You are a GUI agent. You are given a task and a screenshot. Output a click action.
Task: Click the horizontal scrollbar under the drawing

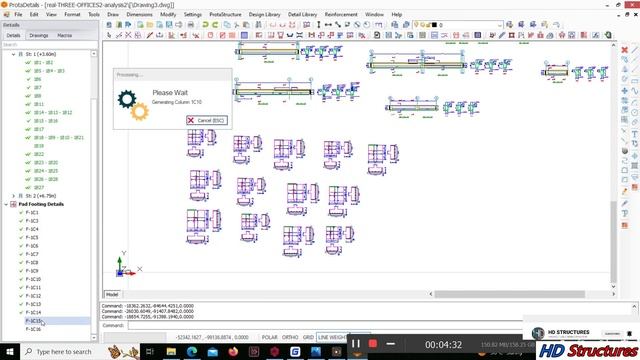click(x=509, y=294)
